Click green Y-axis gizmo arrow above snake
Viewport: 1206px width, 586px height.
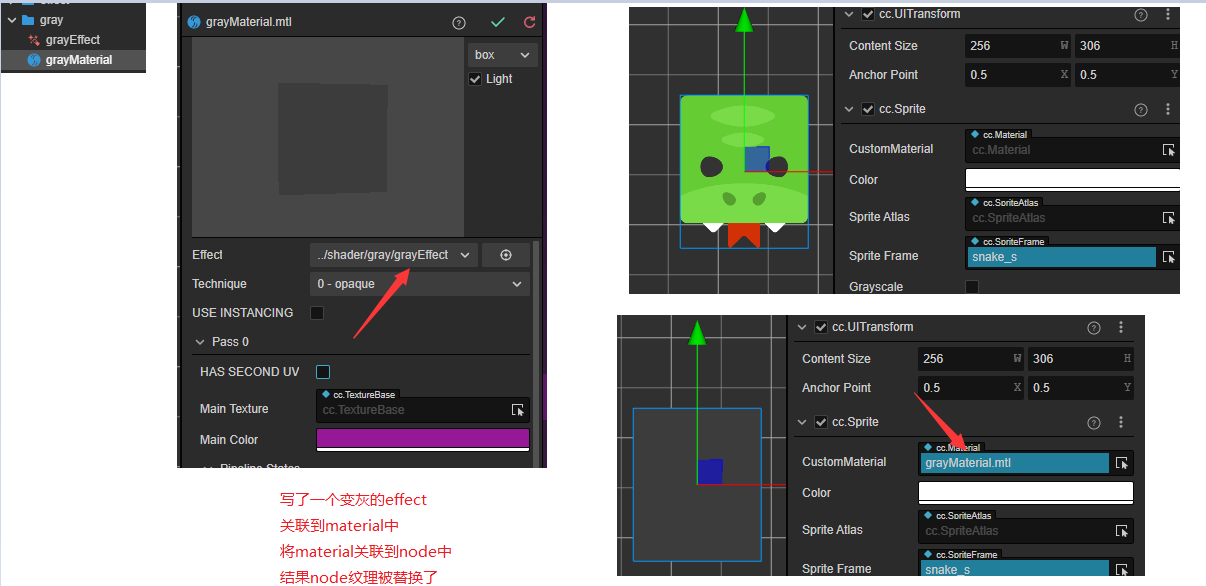tap(743, 22)
